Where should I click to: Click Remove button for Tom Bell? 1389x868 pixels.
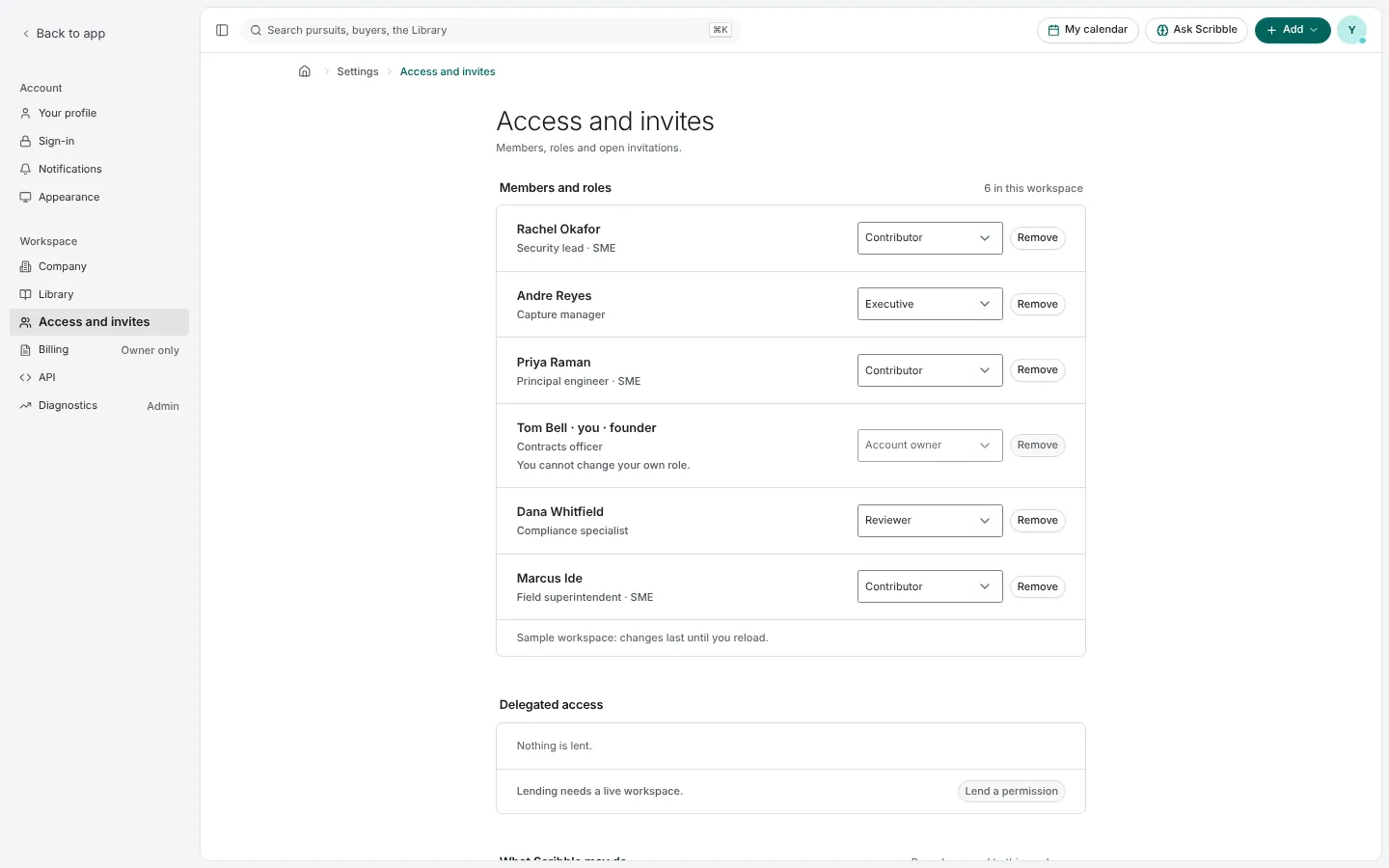tap(1038, 446)
